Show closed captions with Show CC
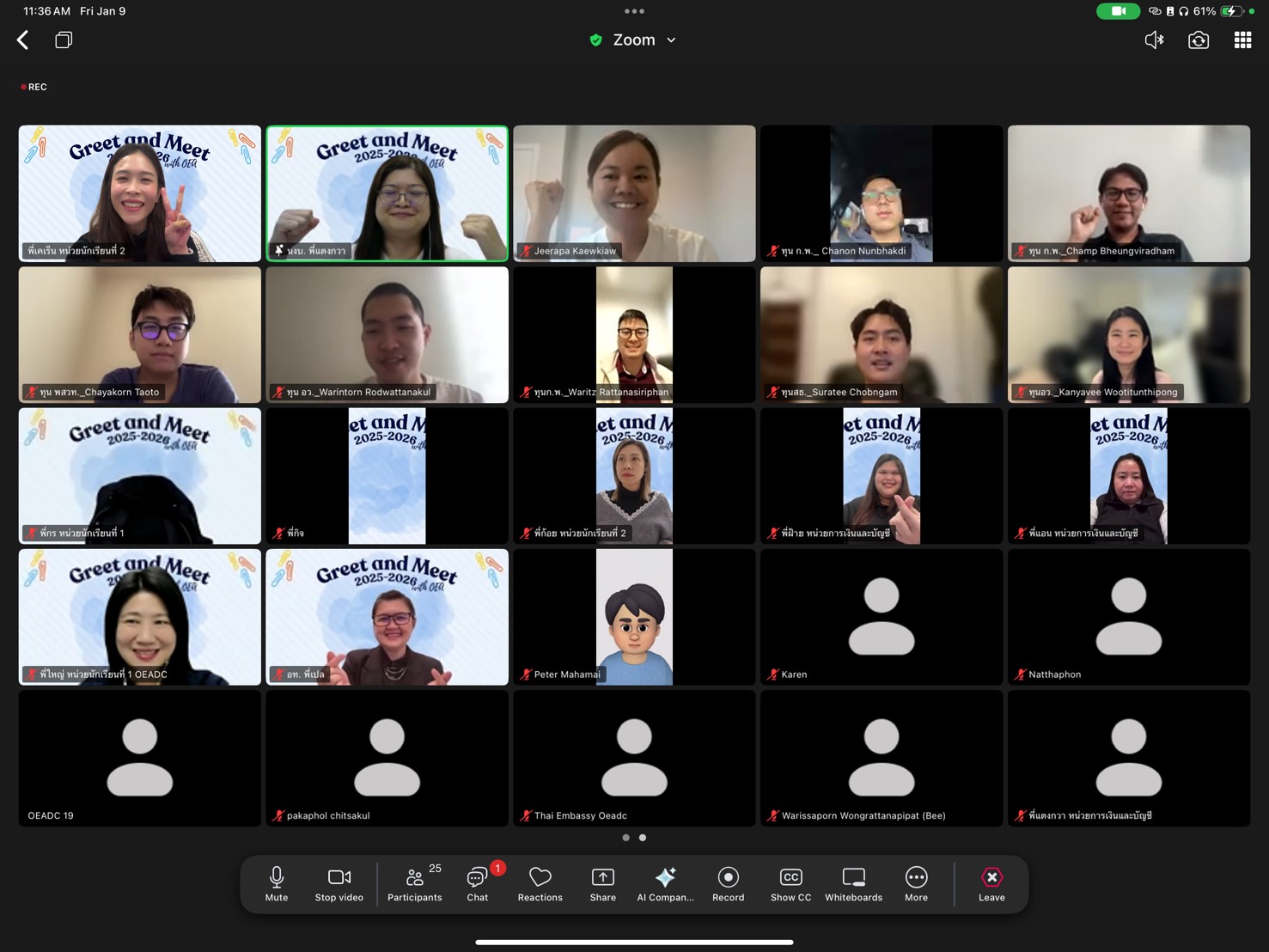 [790, 883]
